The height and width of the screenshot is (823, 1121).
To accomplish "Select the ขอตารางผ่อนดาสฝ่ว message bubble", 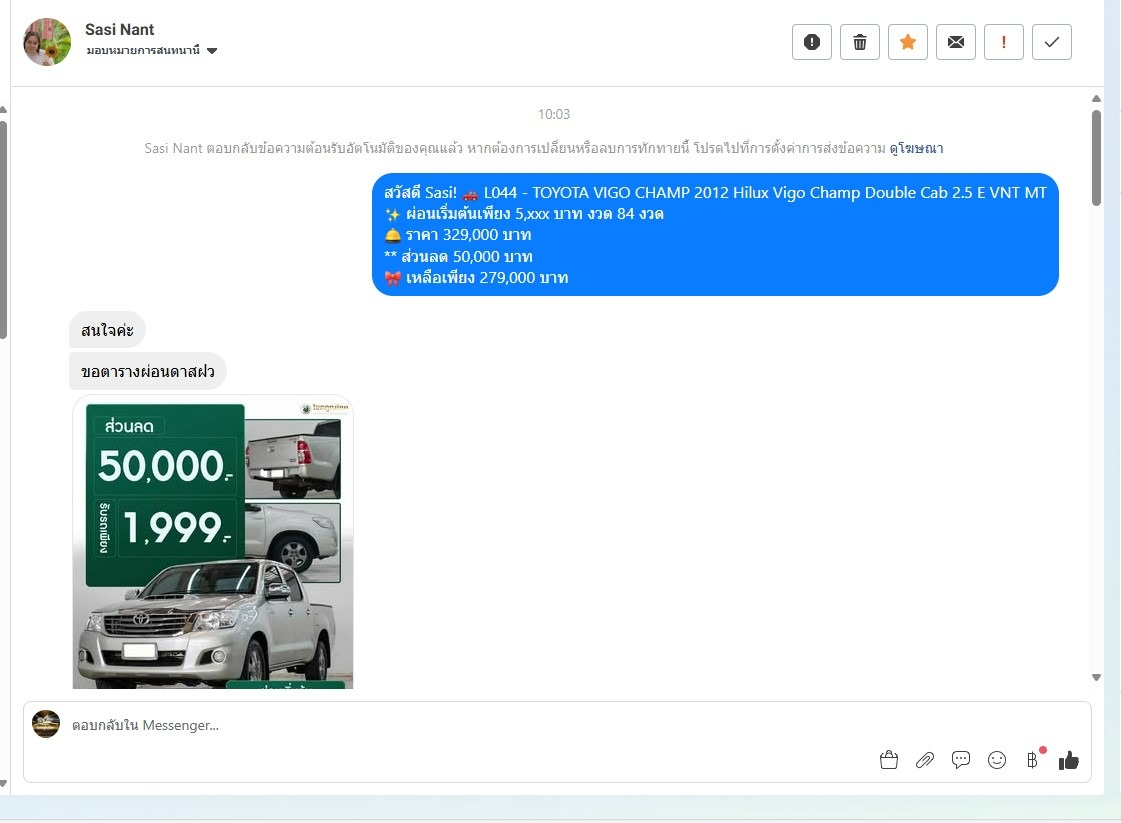I will 147,372.
